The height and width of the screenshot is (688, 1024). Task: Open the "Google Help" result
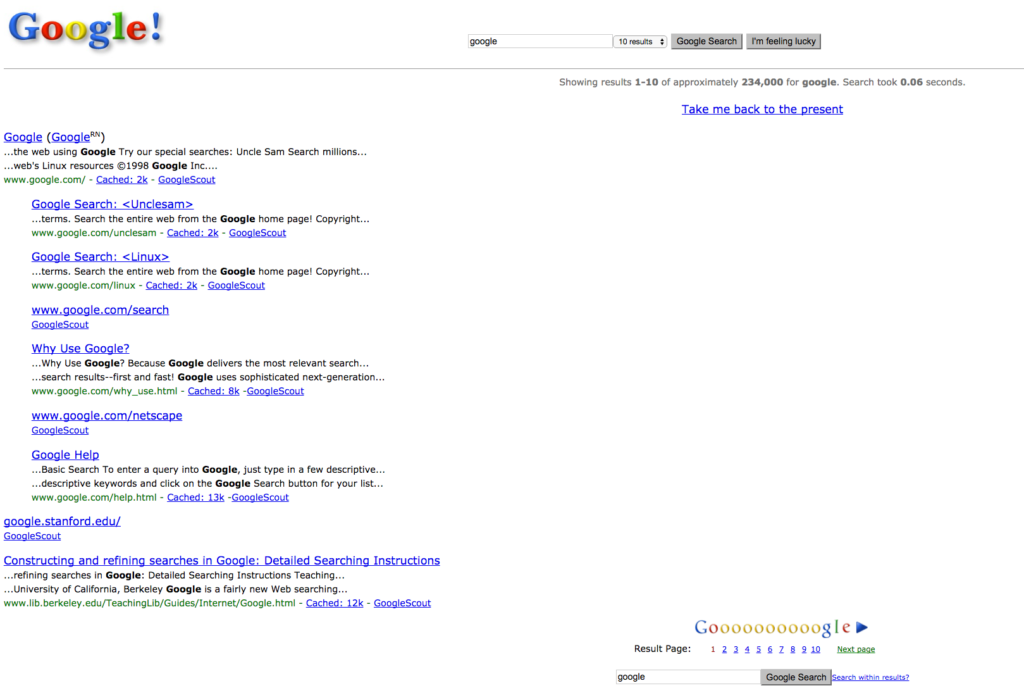point(64,454)
